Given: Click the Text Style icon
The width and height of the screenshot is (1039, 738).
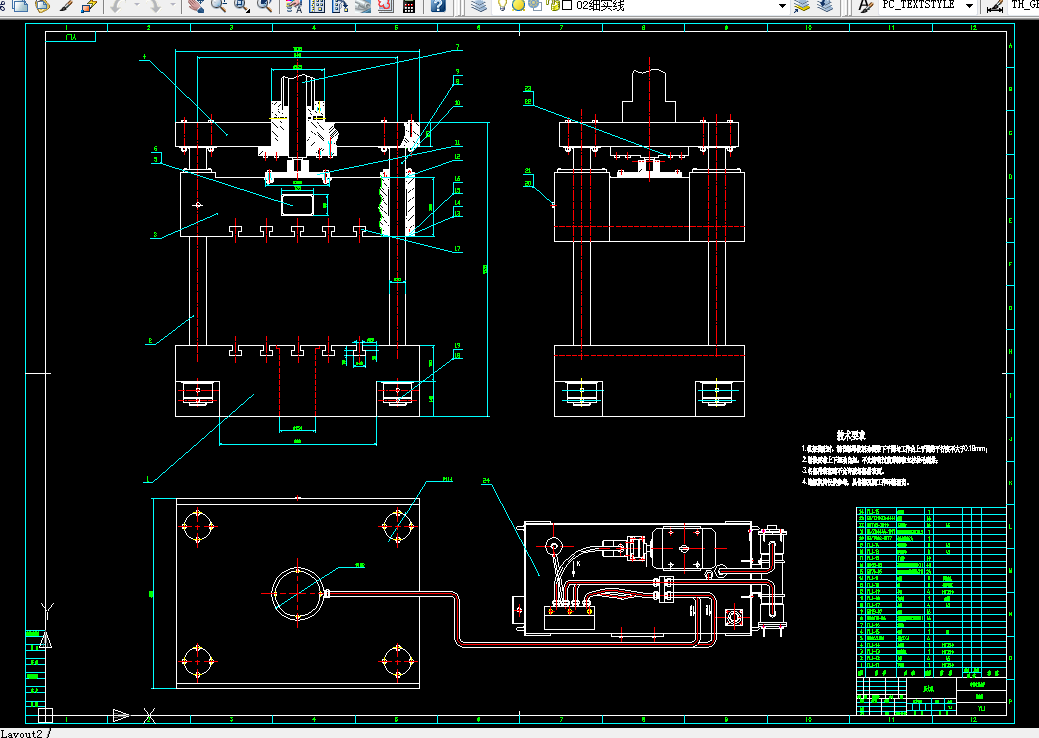Looking at the screenshot, I should click(865, 6).
